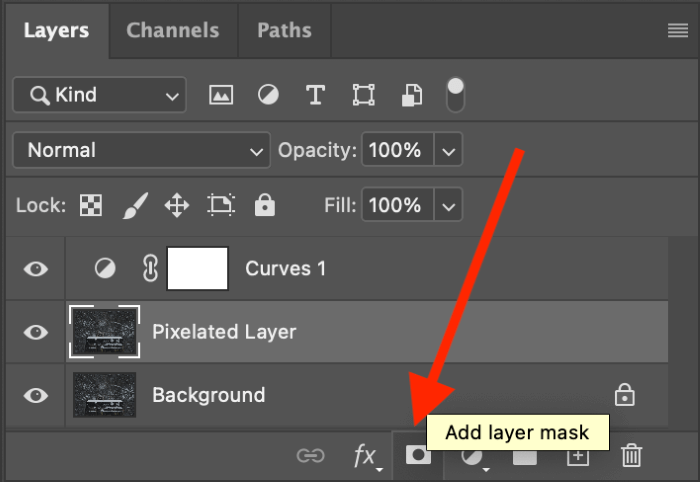This screenshot has width=700, height=482.
Task: Expand the Opacity percentage dropdown arrow
Action: 448,151
